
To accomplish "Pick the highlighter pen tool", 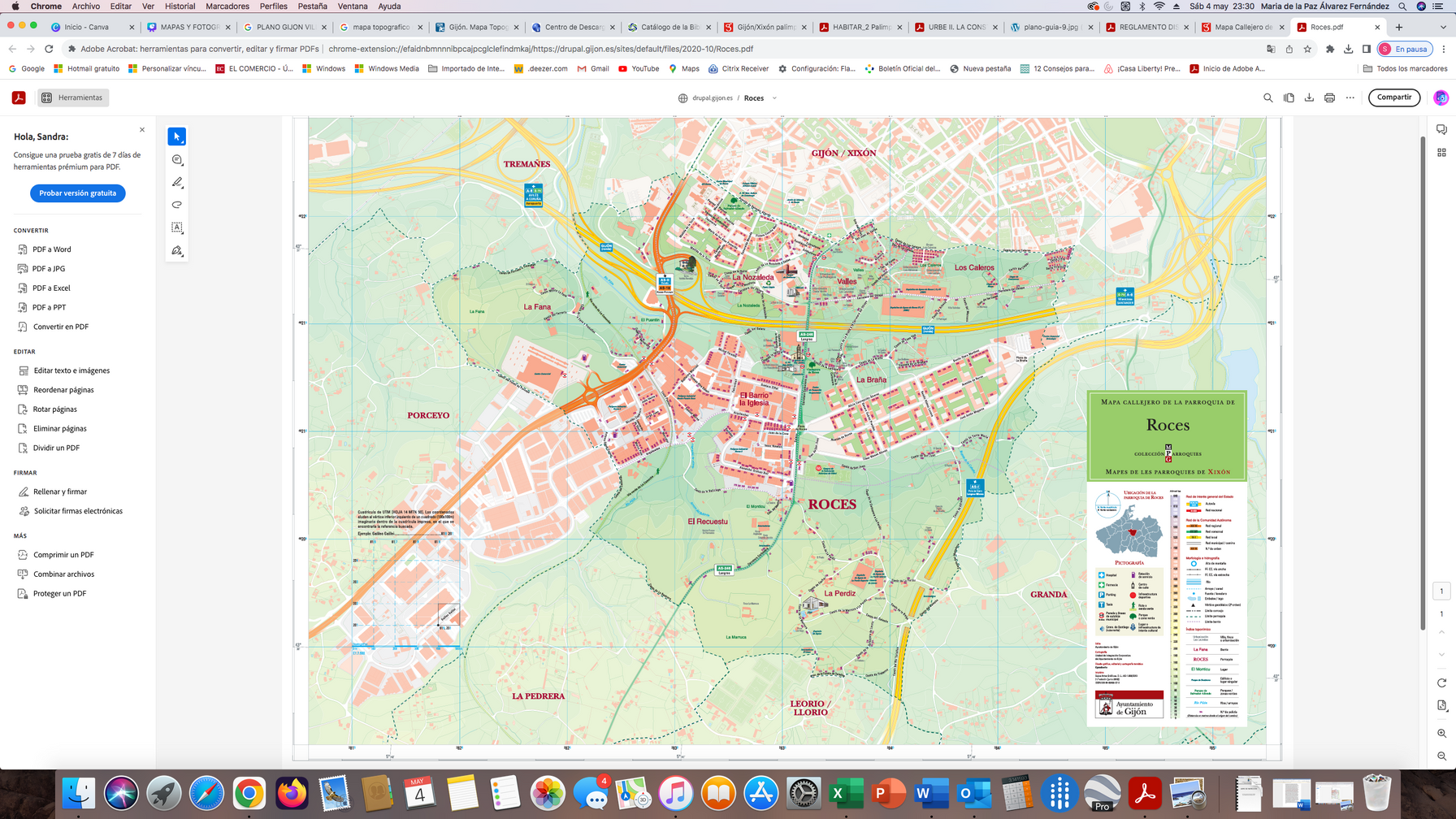I will pyautogui.click(x=176, y=183).
